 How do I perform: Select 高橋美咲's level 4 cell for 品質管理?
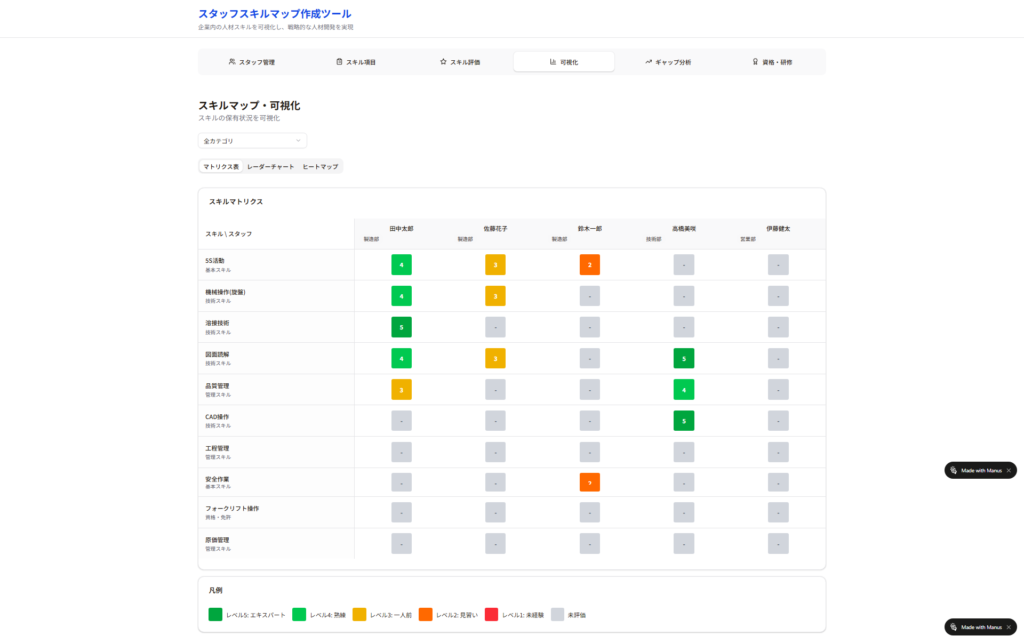pyautogui.click(x=683, y=389)
